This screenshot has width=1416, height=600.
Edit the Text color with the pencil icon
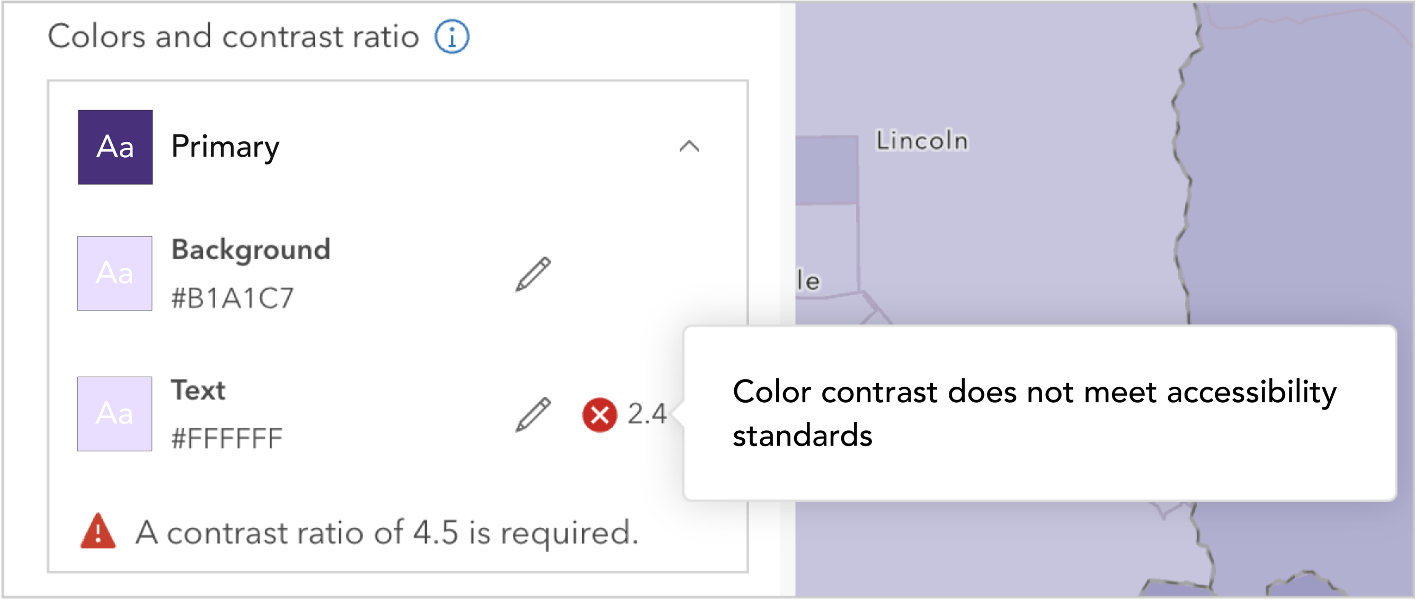tap(534, 413)
